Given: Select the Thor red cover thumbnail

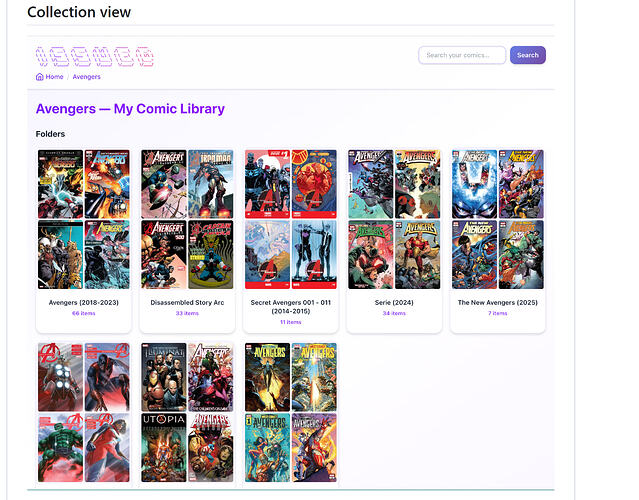Looking at the screenshot, I should (60, 377).
